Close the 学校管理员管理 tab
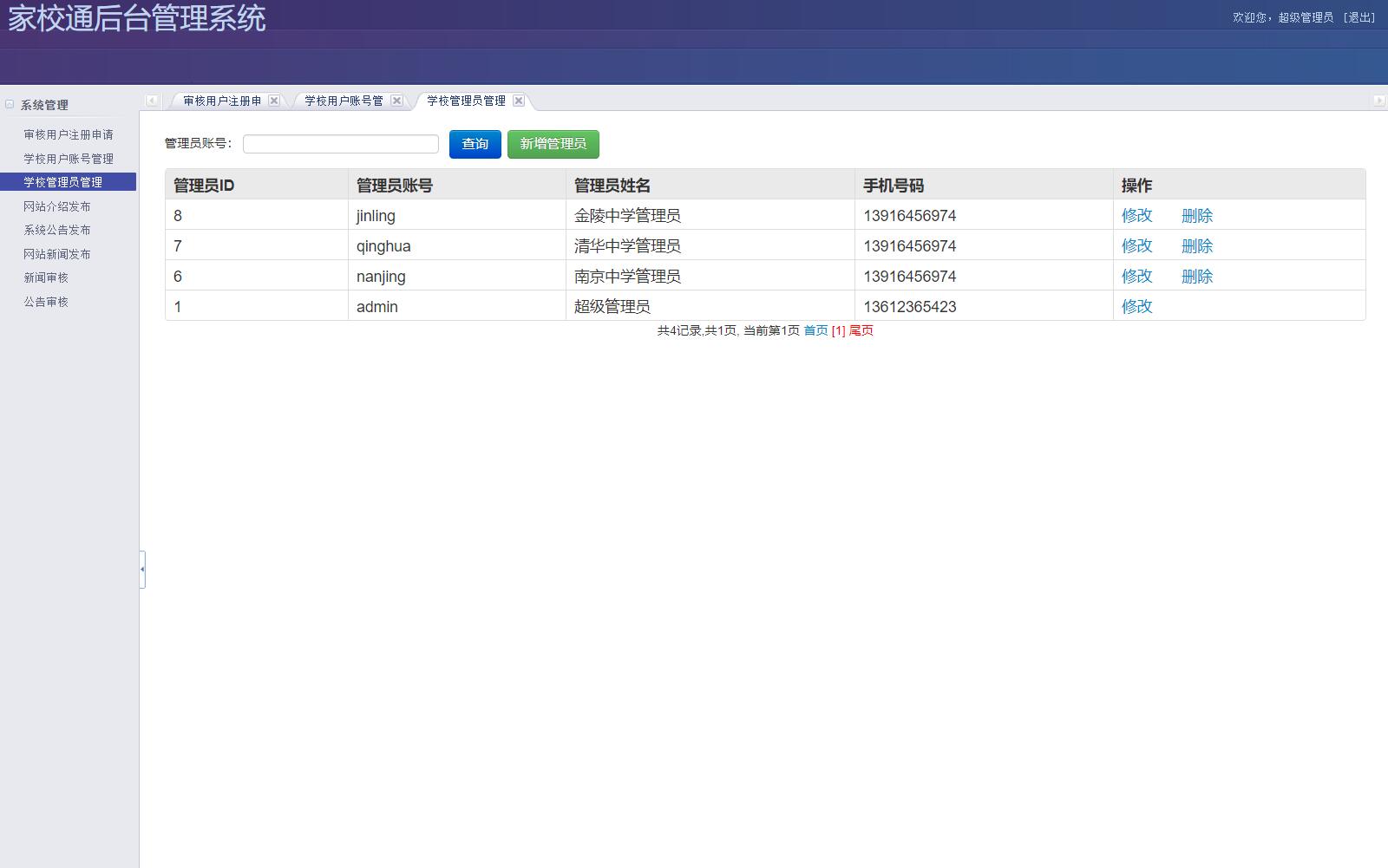The height and width of the screenshot is (868, 1388). pyautogui.click(x=519, y=101)
